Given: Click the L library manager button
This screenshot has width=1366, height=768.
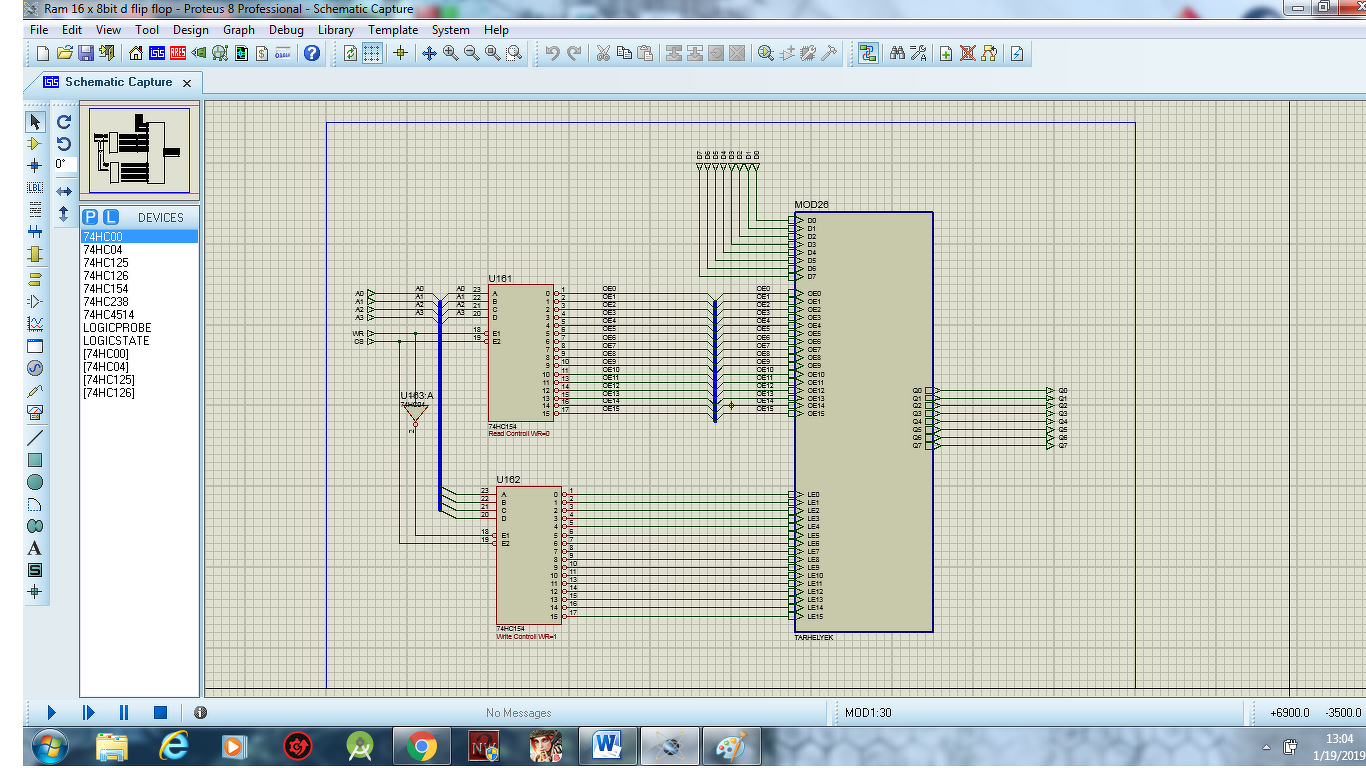Looking at the screenshot, I should tap(110, 217).
